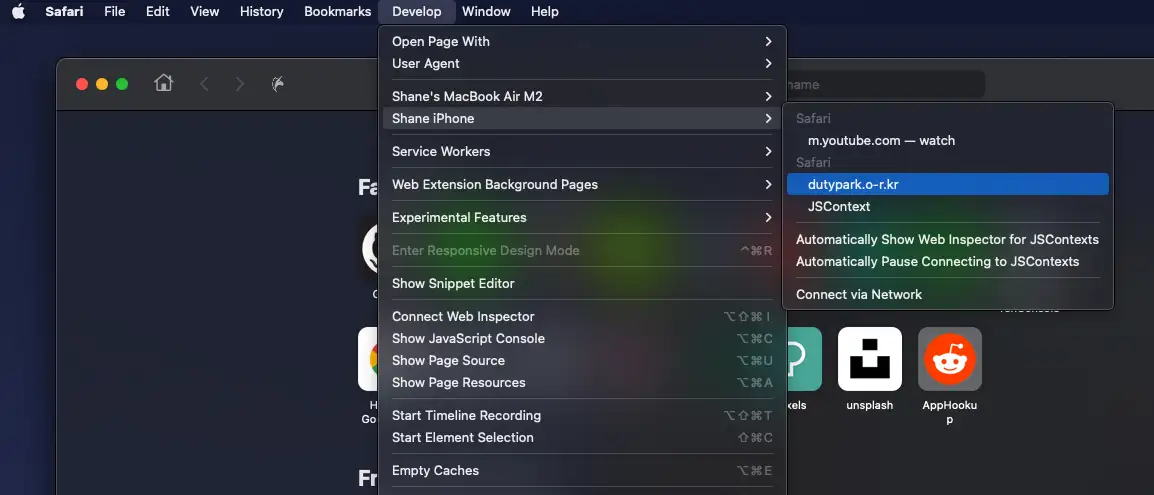Choose Show Snippet Editor

coord(581,283)
